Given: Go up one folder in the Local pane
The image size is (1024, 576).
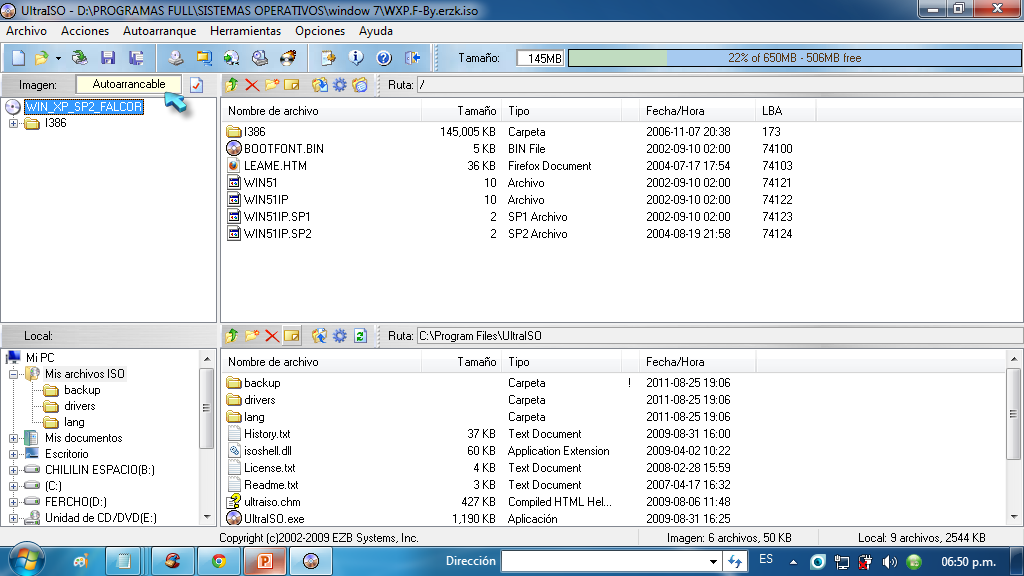Looking at the screenshot, I should [232, 336].
